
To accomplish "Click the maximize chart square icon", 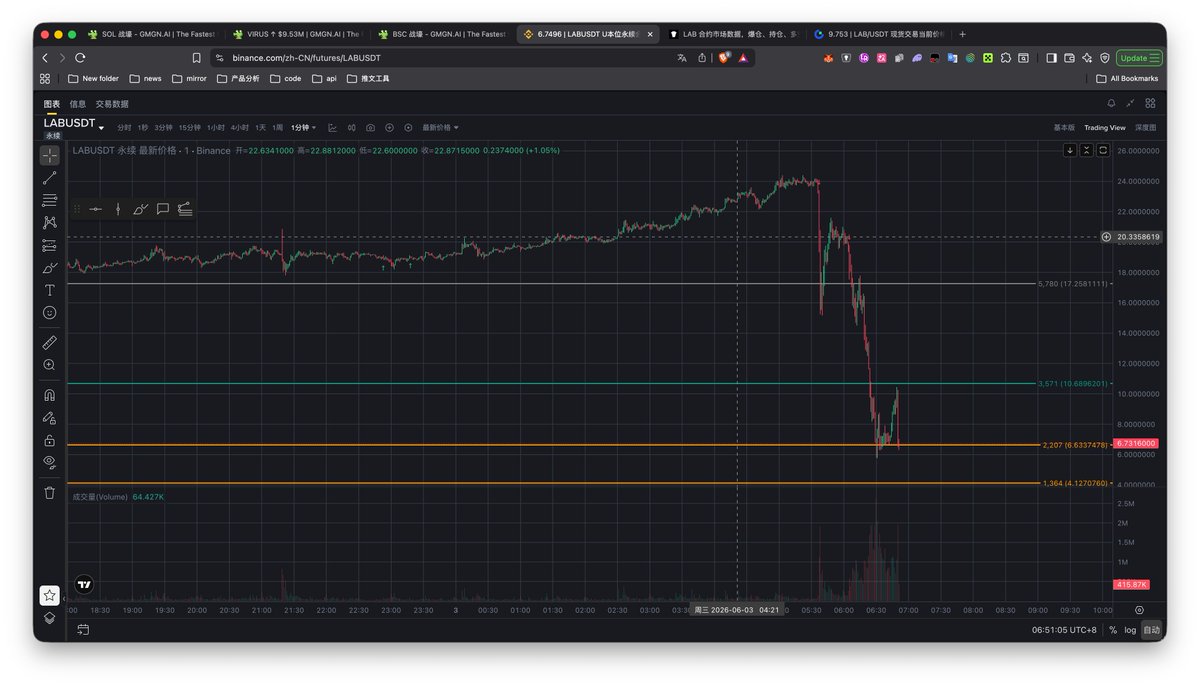I will pos(1103,150).
